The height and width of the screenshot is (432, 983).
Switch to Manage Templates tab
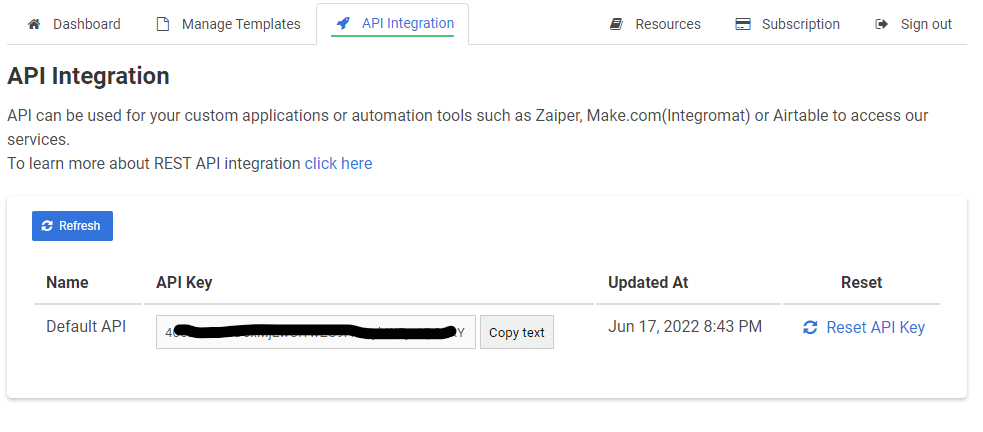[x=229, y=24]
